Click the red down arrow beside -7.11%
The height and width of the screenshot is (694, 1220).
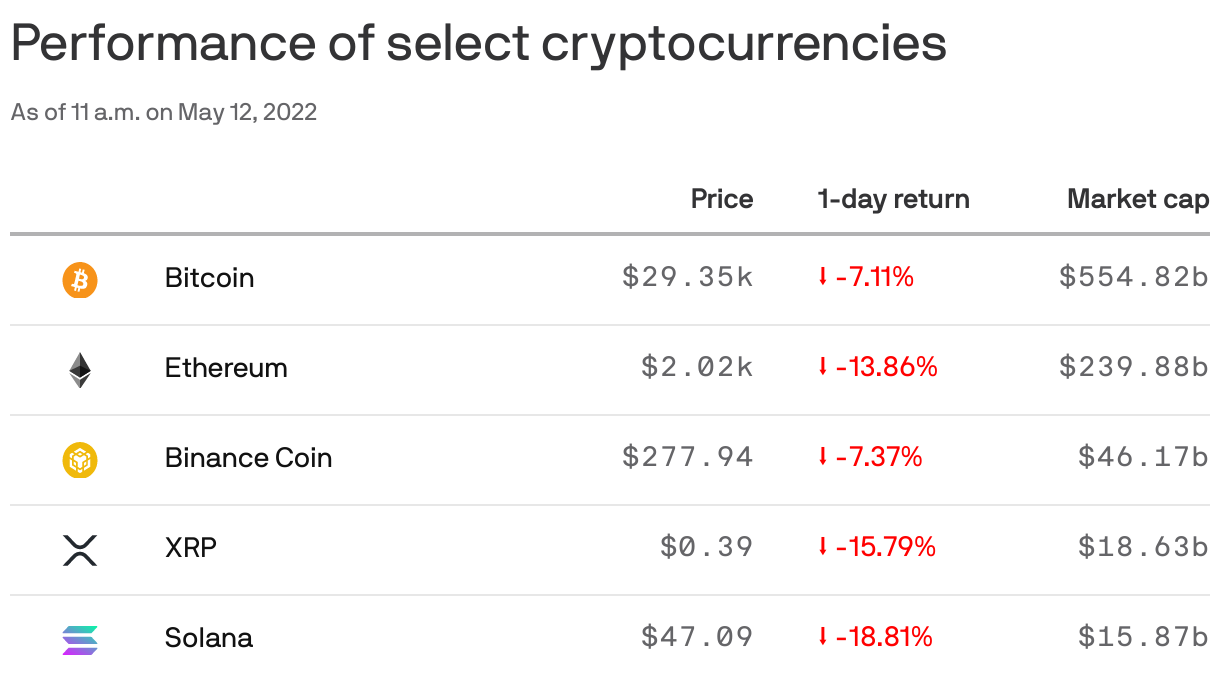pyautogui.click(x=822, y=277)
